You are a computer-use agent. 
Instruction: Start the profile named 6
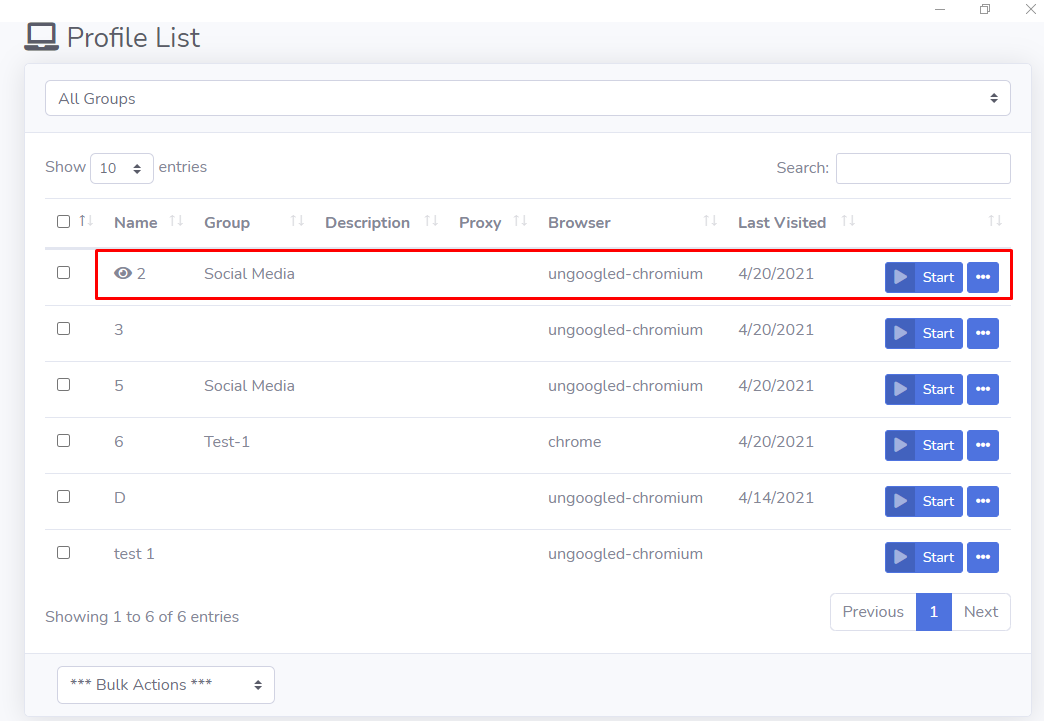(923, 445)
